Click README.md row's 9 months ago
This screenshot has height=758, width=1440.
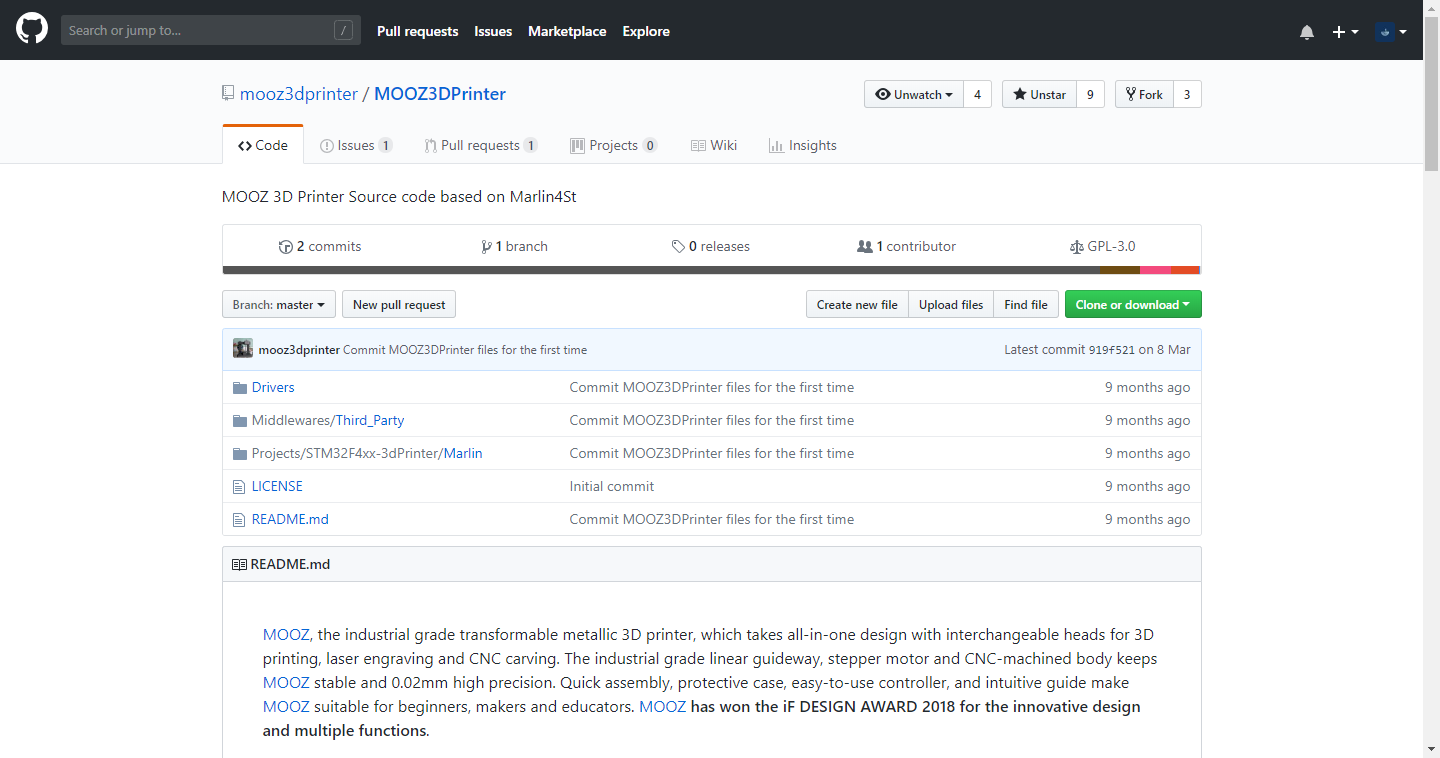point(1147,519)
